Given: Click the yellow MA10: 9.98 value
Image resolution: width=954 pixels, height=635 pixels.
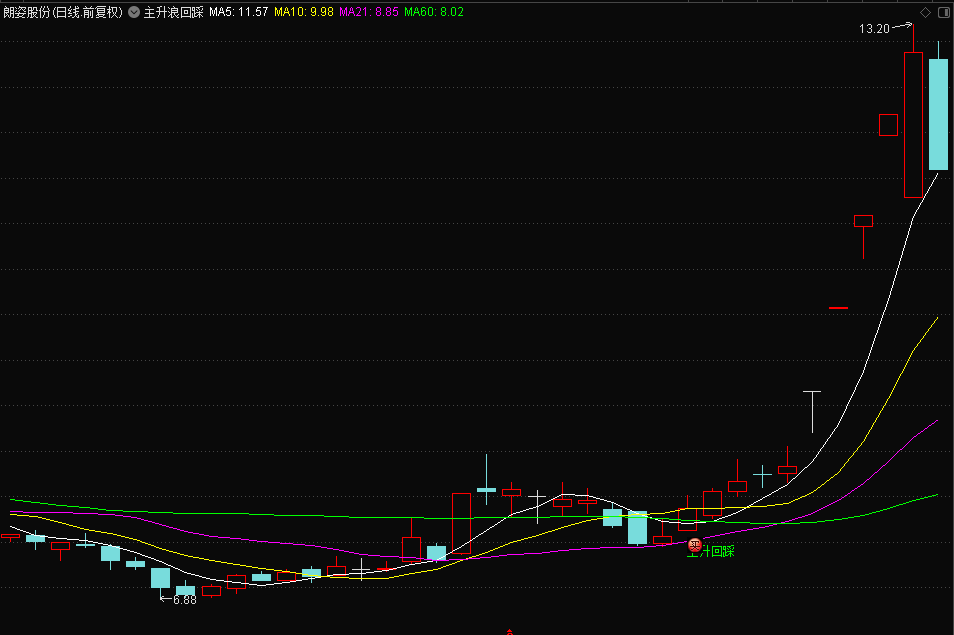Looking at the screenshot, I should coord(304,12).
